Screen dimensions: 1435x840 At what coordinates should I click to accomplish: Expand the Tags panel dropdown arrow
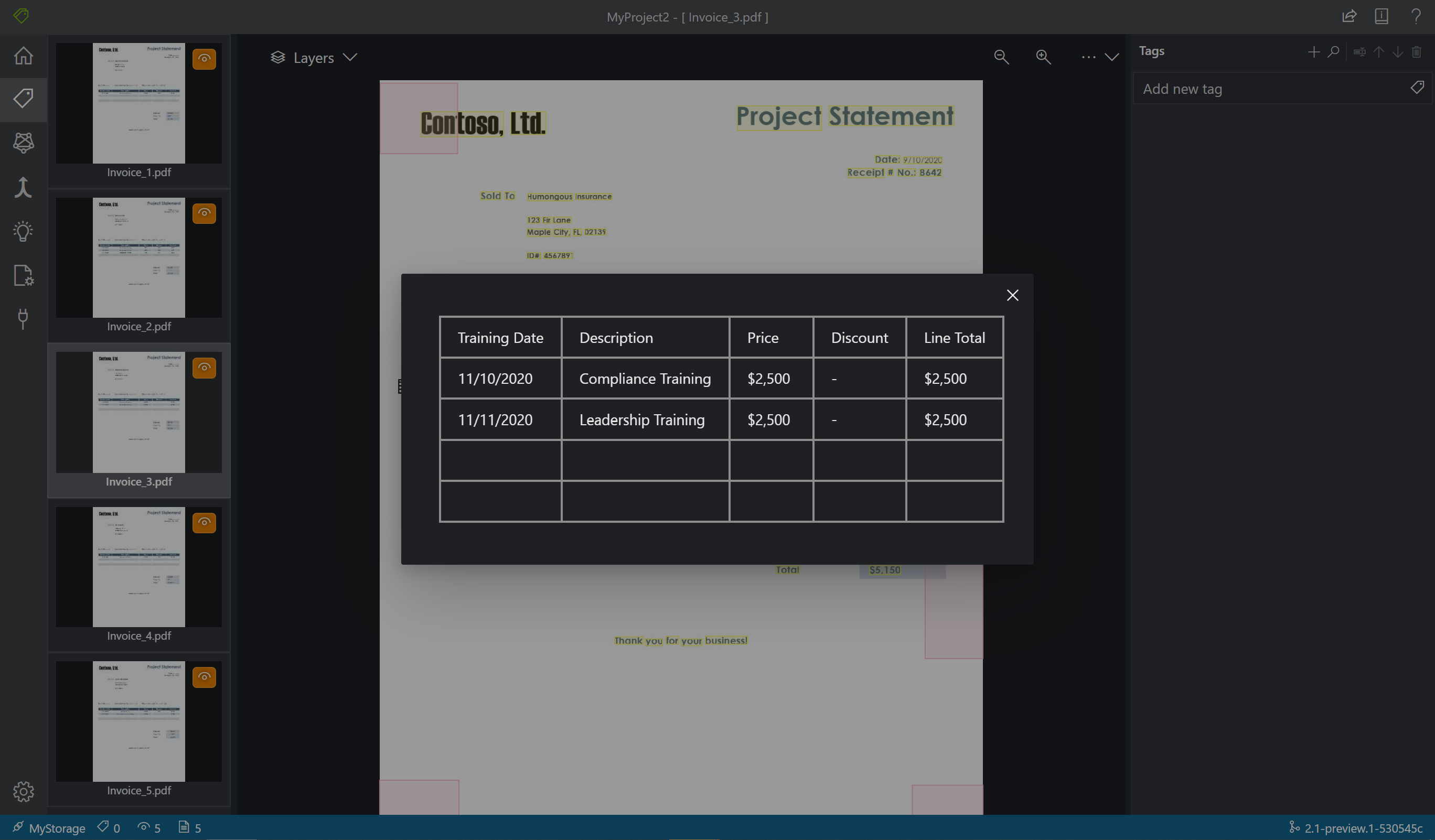pos(1112,57)
